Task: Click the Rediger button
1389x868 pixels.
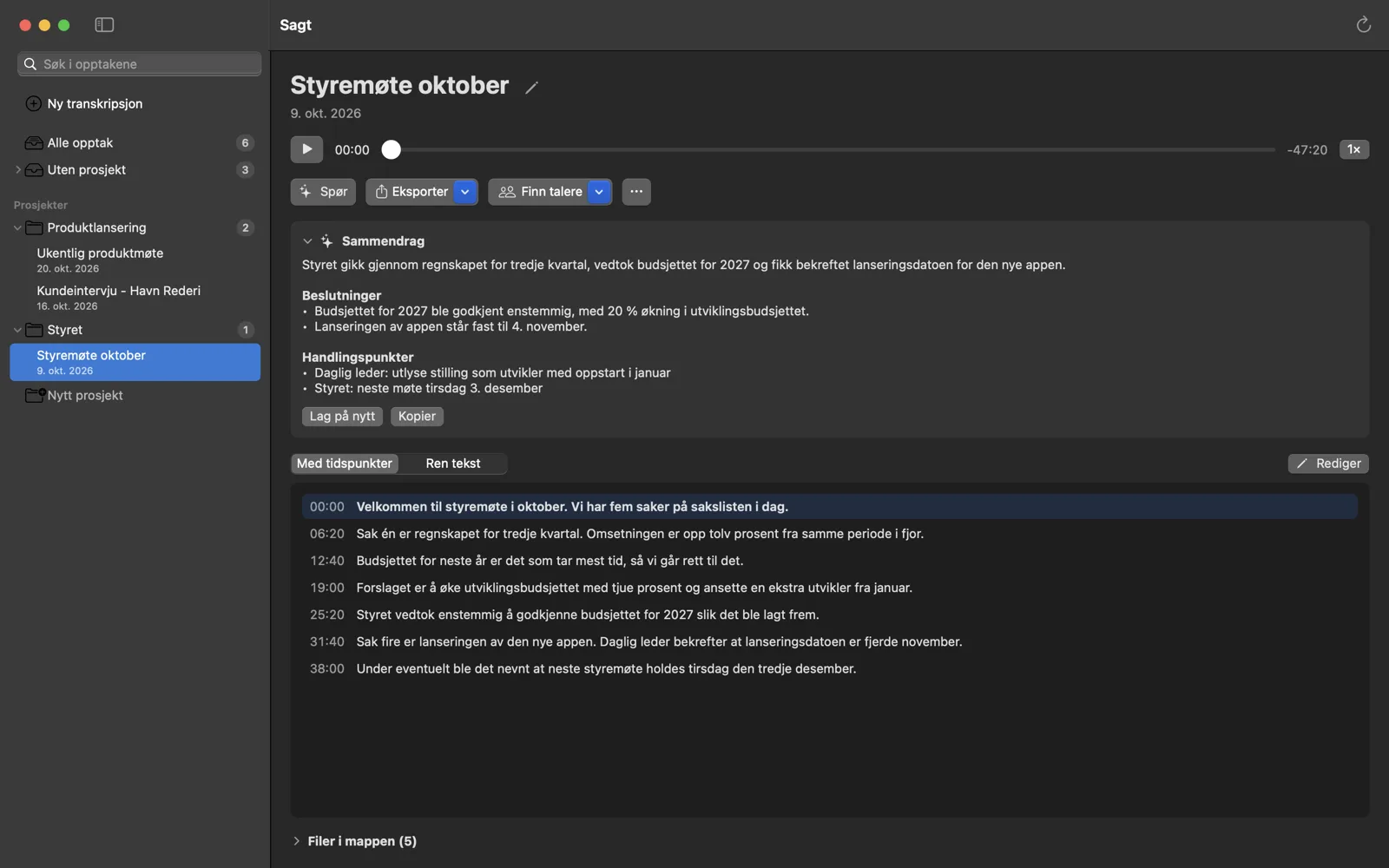Action: [x=1328, y=464]
